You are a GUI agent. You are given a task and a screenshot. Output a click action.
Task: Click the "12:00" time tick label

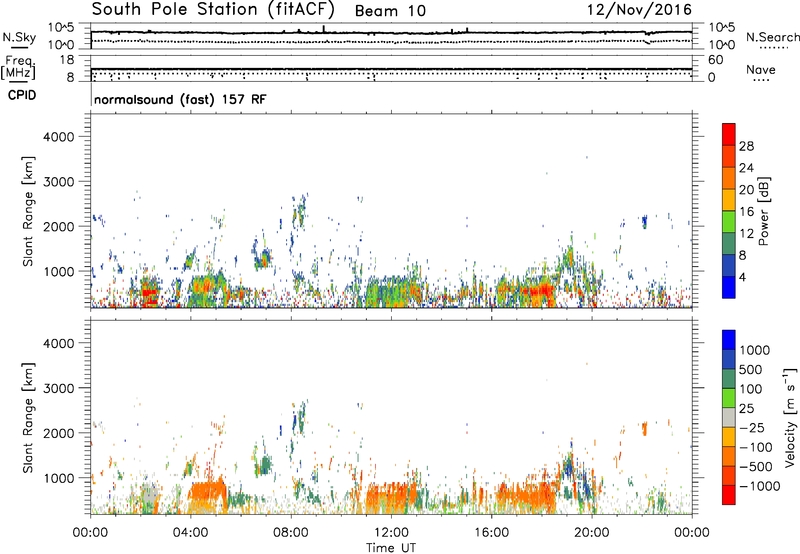coord(391,533)
